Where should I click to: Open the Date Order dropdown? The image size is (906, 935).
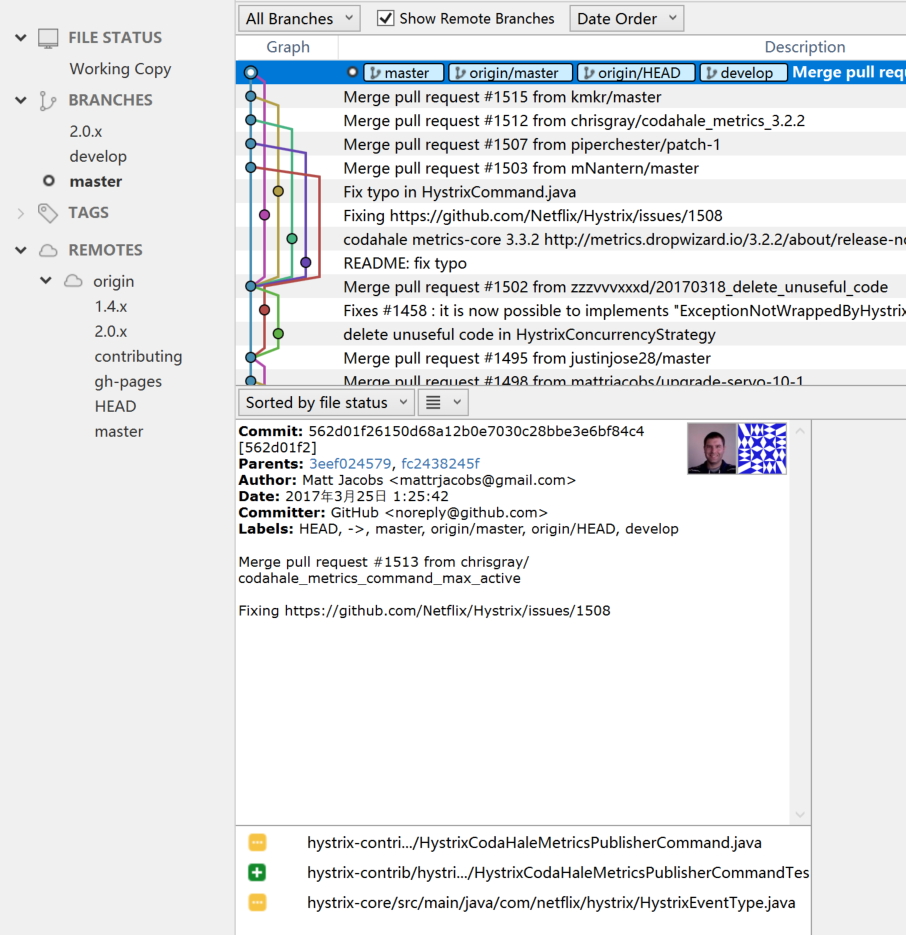[x=626, y=18]
